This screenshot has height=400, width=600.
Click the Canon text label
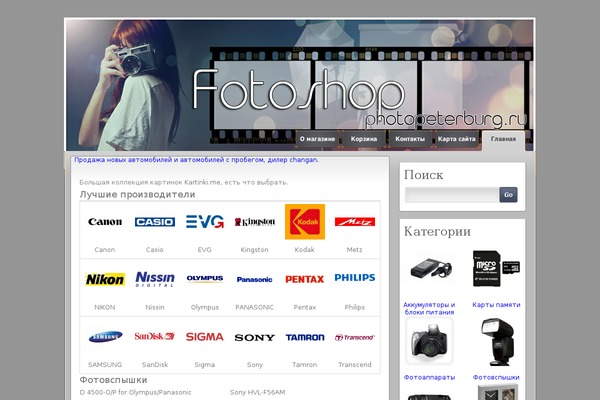pos(105,250)
